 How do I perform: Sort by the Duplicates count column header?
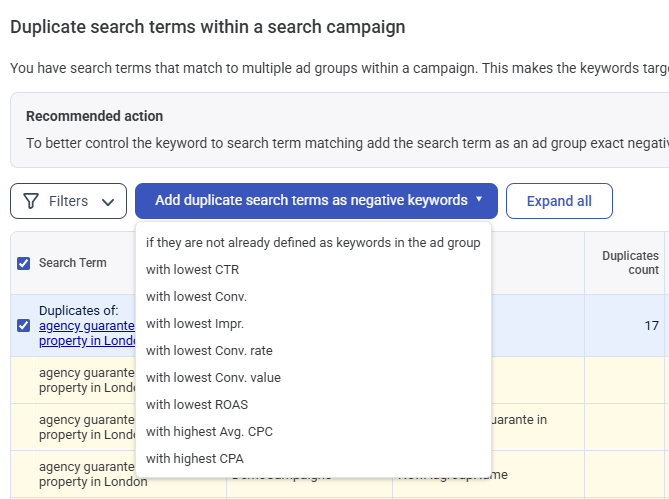pyautogui.click(x=630, y=263)
